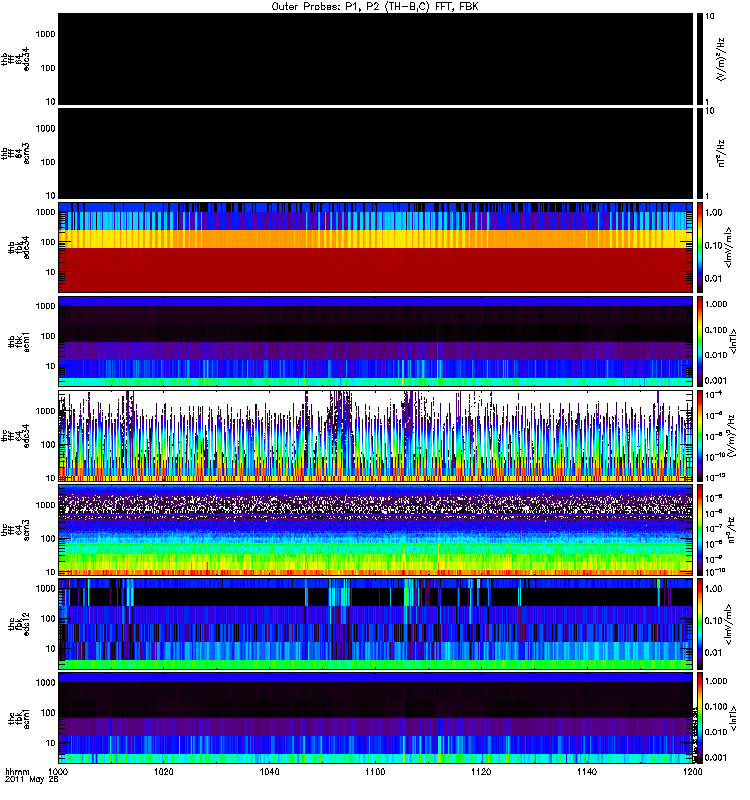Click the color bar beside thc fbk edc12 panel
The width and height of the screenshot is (750, 800).
(x=701, y=623)
